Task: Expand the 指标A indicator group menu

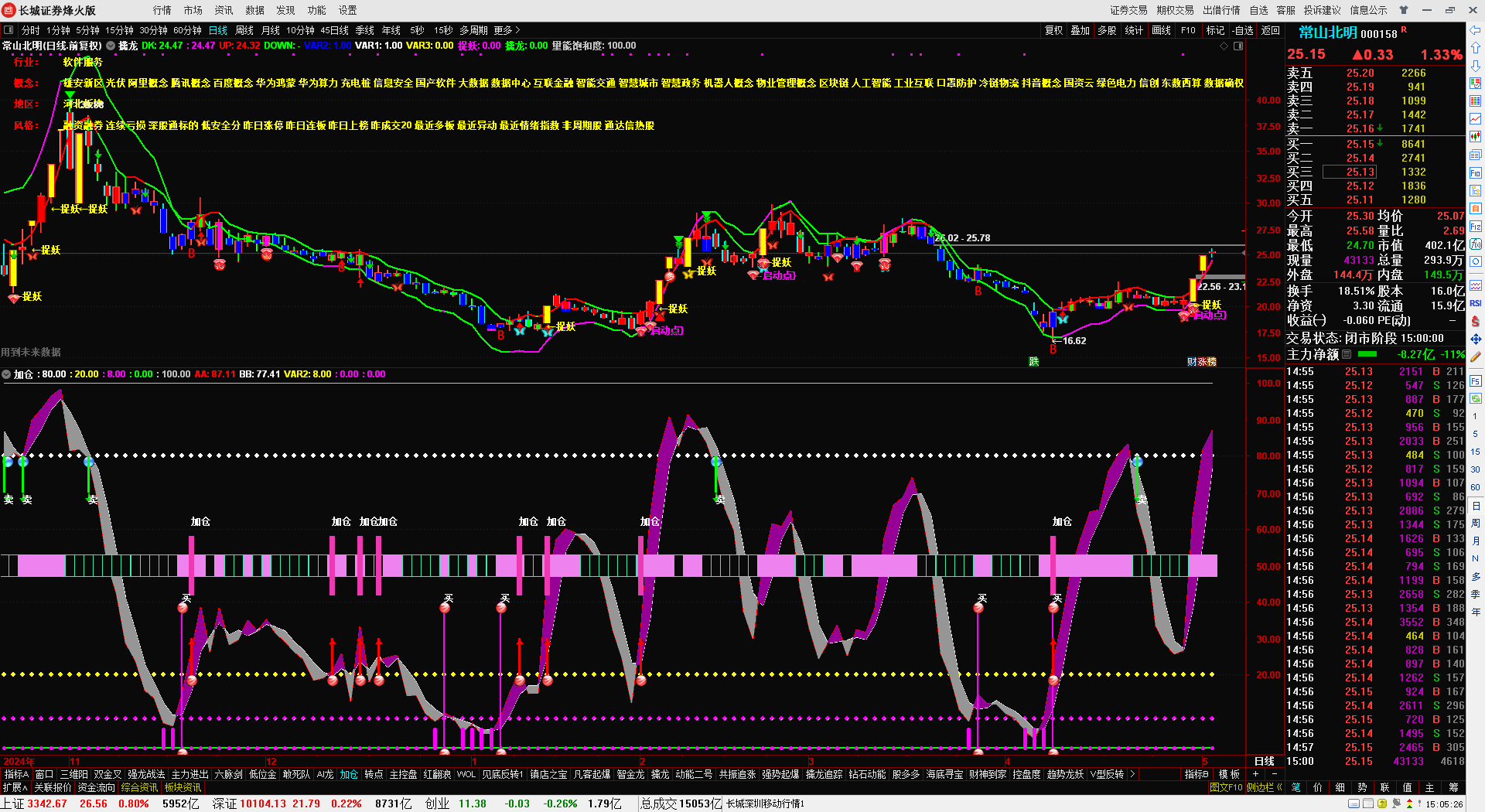Action: click(16, 774)
